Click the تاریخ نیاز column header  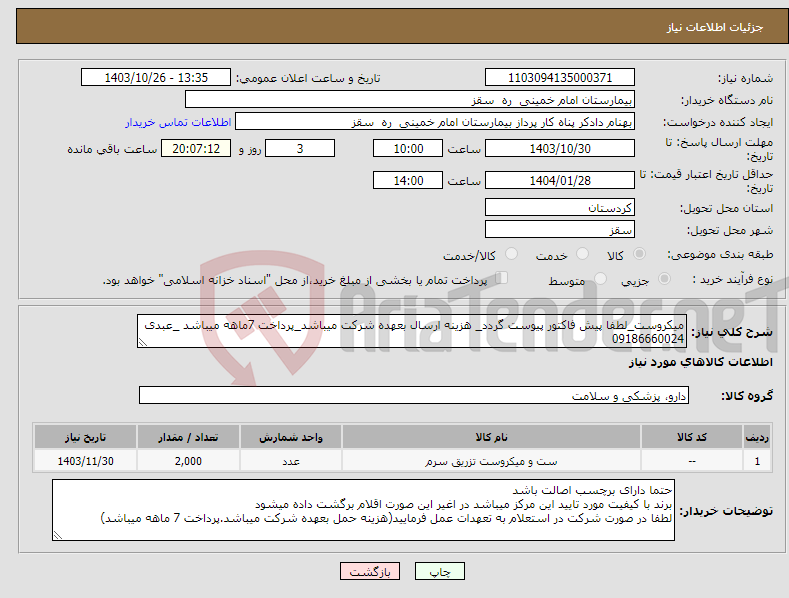coord(85,437)
